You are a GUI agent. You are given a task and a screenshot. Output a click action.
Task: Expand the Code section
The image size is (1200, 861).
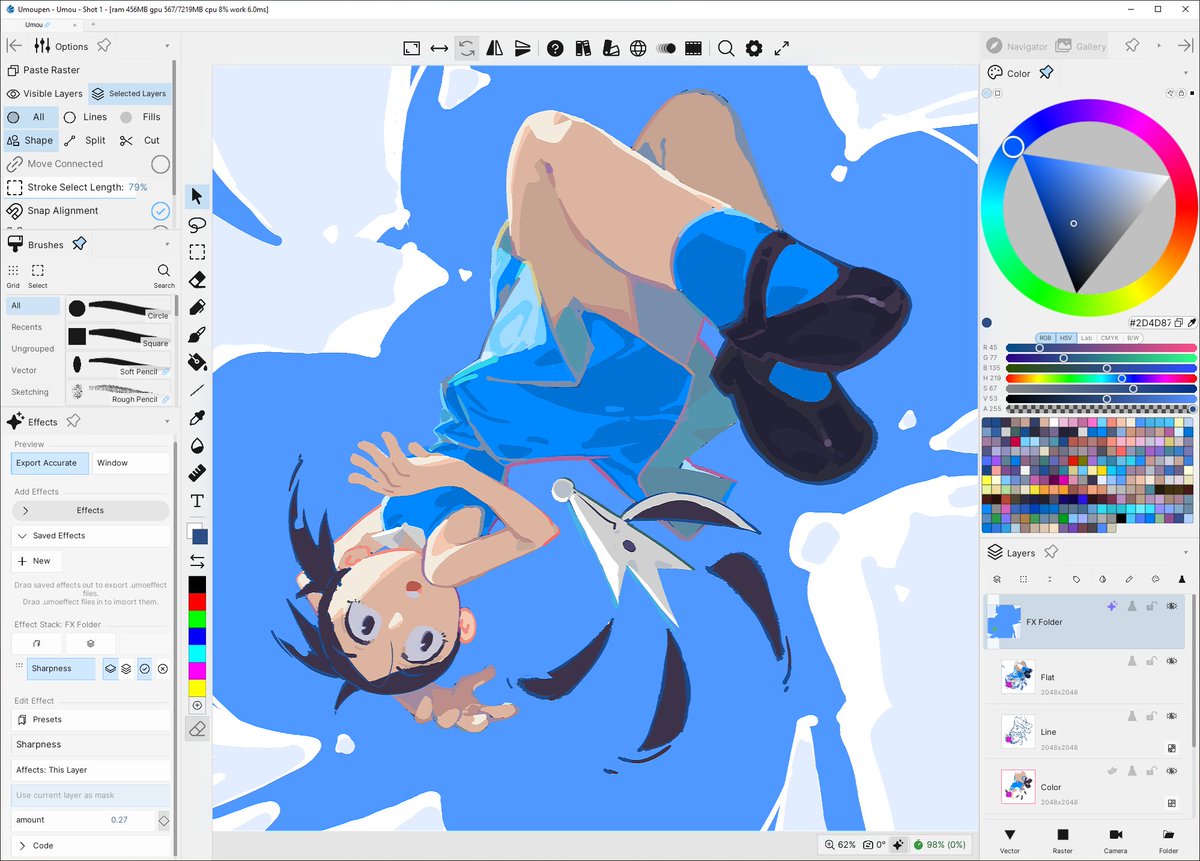(92, 846)
